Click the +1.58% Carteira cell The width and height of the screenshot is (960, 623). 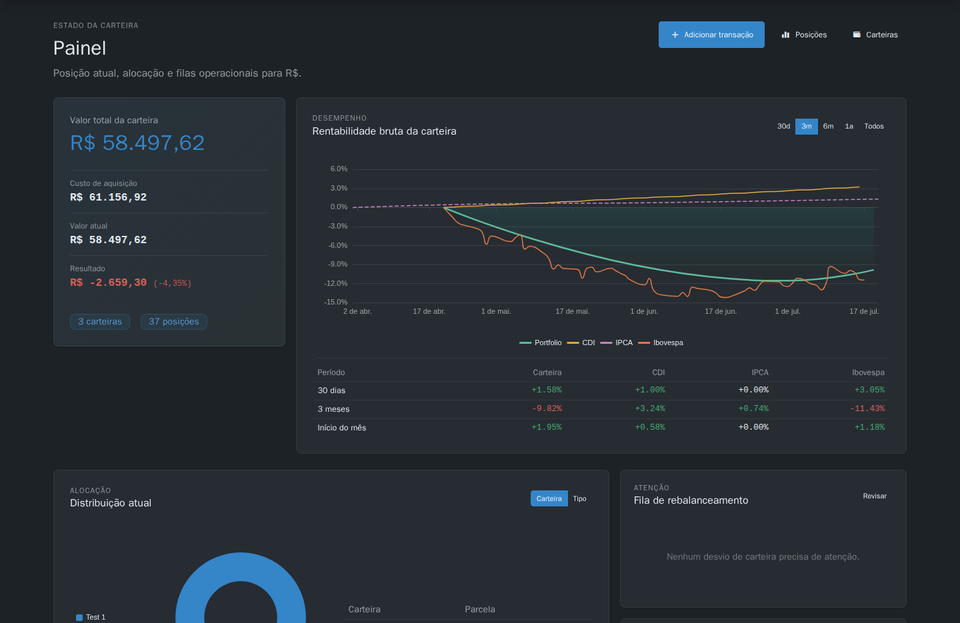[x=546, y=390]
